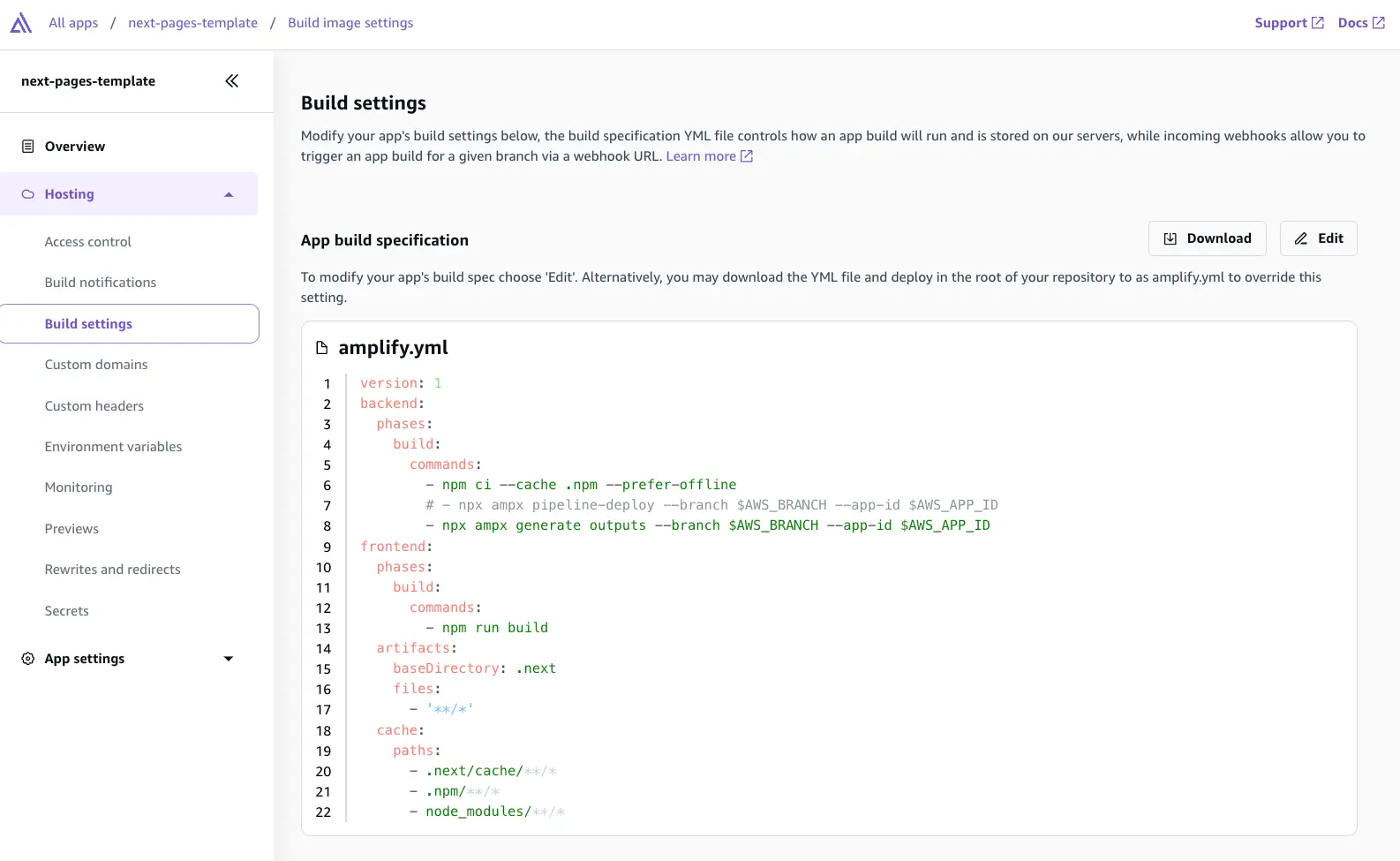Edit the app build specification
This screenshot has height=861, width=1400.
1318,238
